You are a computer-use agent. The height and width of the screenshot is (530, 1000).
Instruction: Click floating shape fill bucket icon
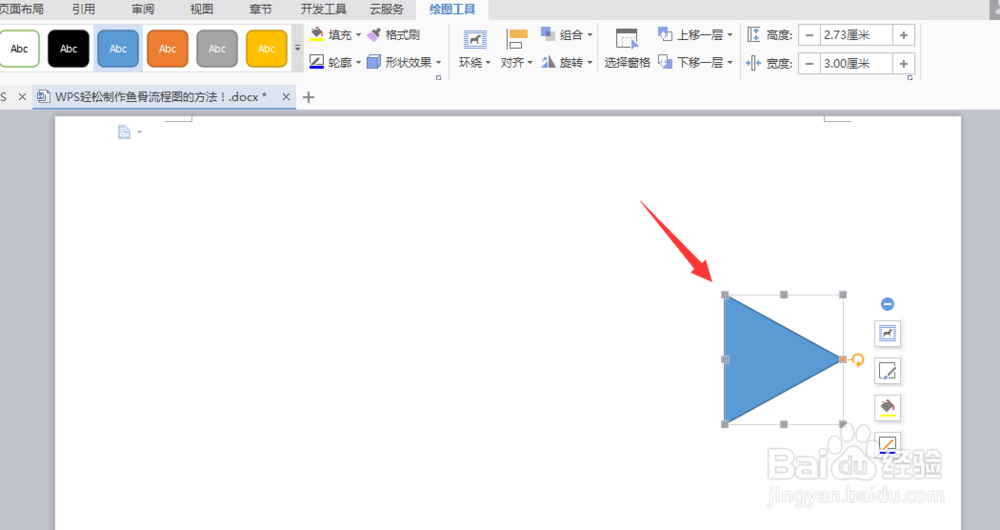pyautogui.click(x=887, y=407)
